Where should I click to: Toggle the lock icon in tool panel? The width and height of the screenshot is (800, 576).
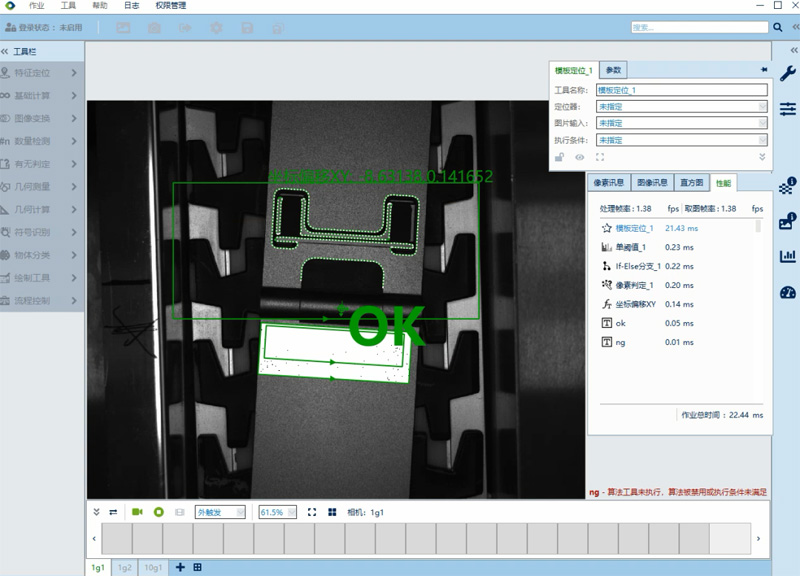(560, 157)
